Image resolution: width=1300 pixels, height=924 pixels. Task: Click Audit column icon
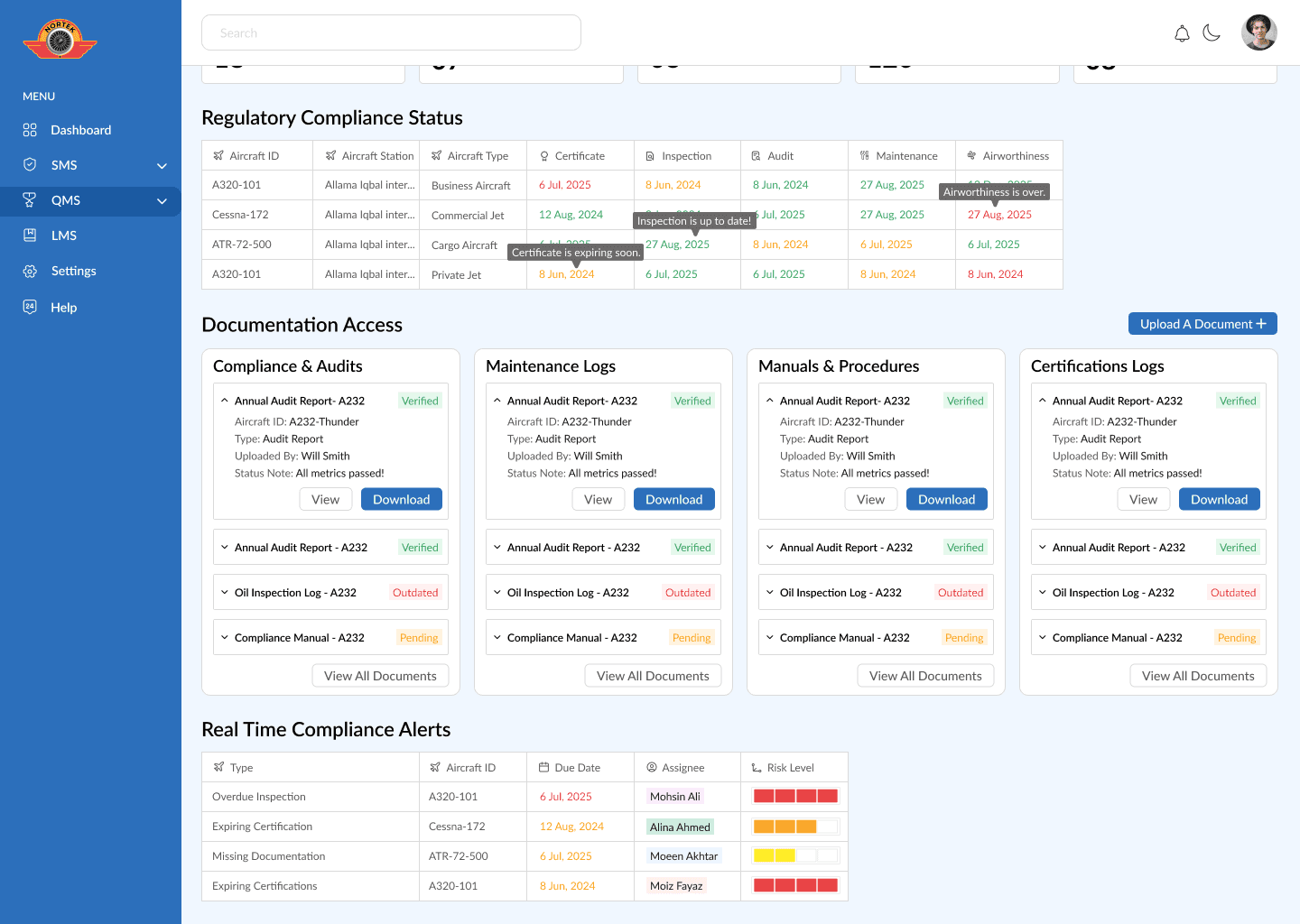click(757, 156)
